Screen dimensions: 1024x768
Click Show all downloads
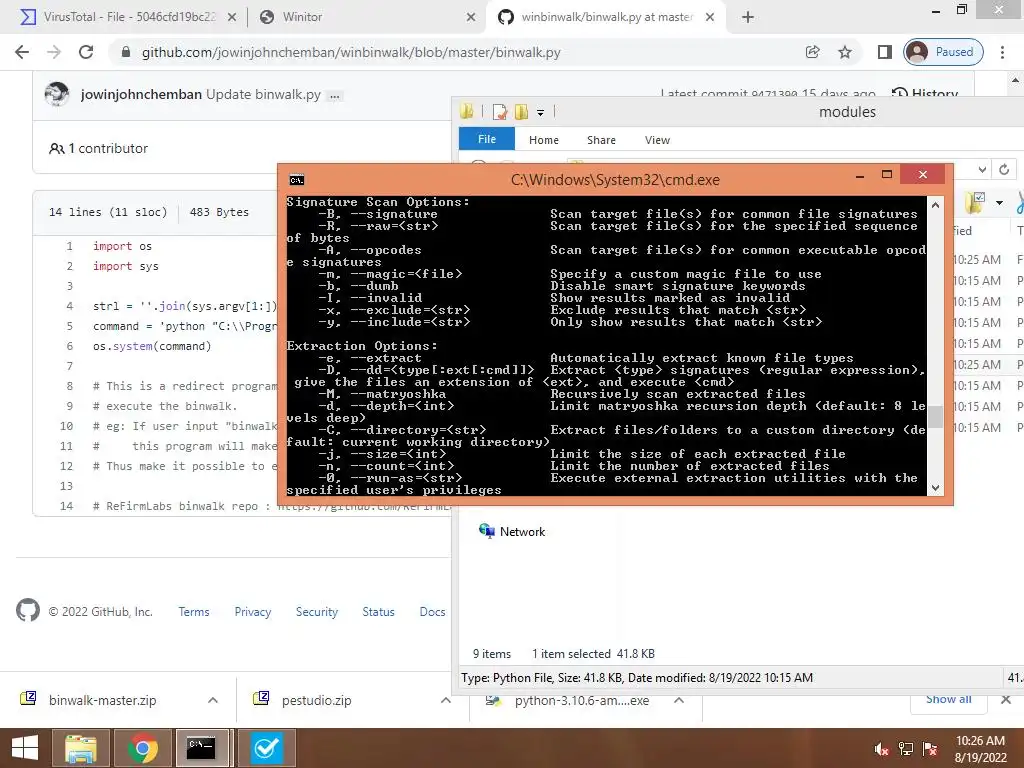tap(948, 699)
